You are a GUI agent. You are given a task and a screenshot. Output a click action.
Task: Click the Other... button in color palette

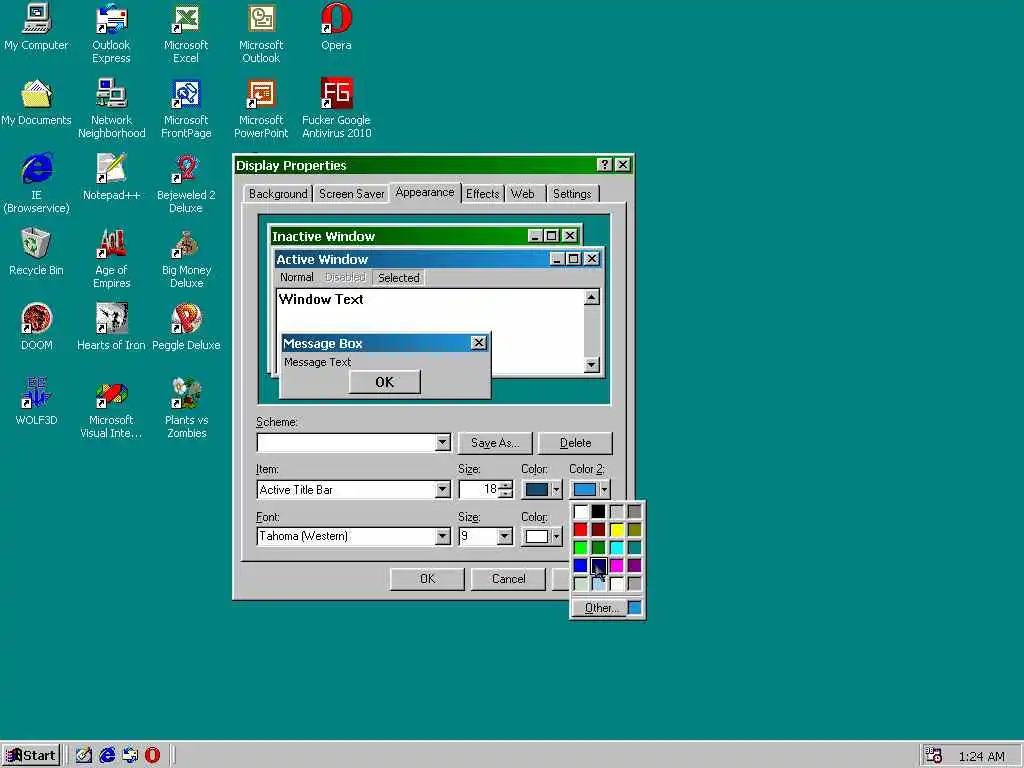599,608
